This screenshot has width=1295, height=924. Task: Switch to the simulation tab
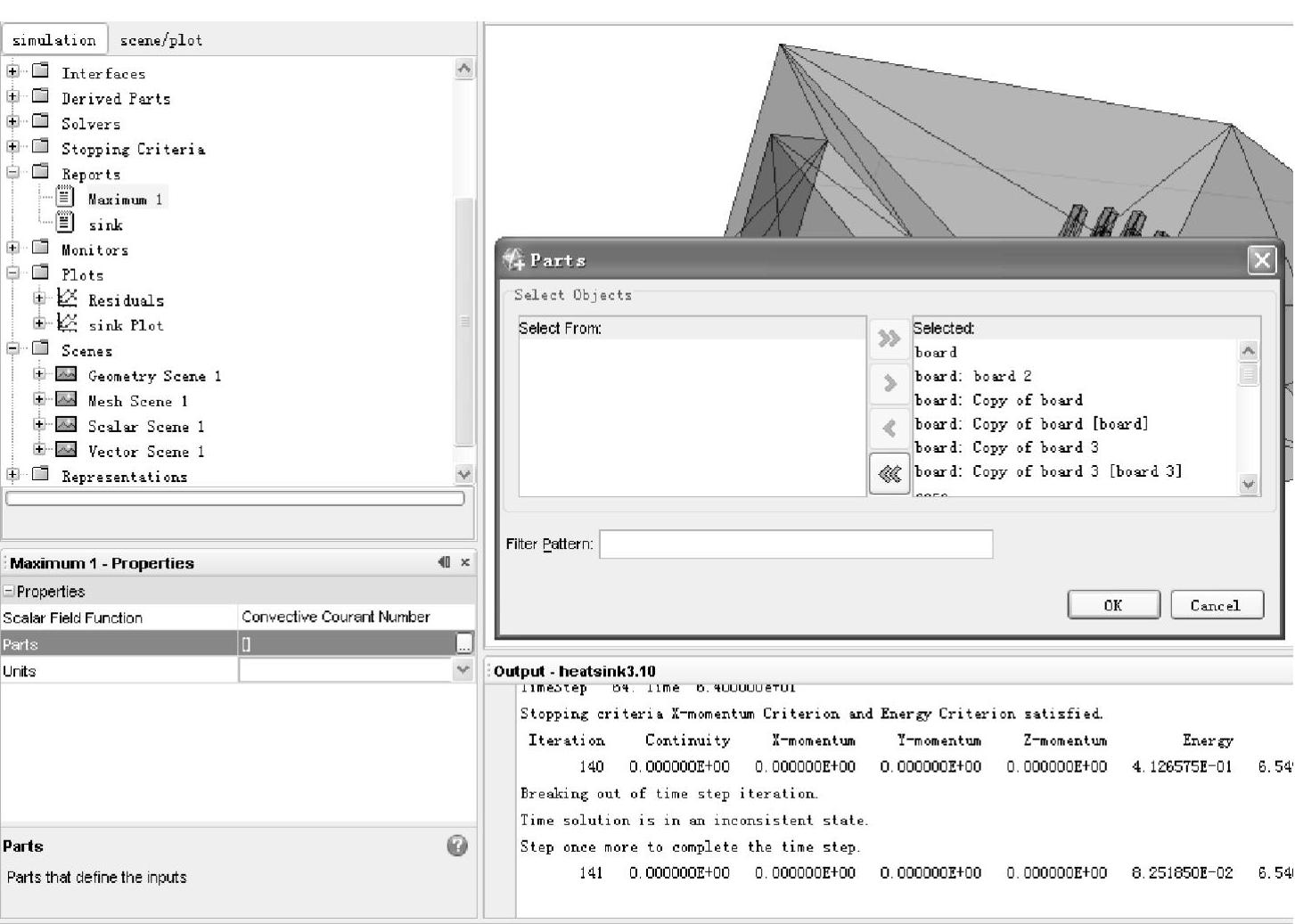[x=54, y=40]
